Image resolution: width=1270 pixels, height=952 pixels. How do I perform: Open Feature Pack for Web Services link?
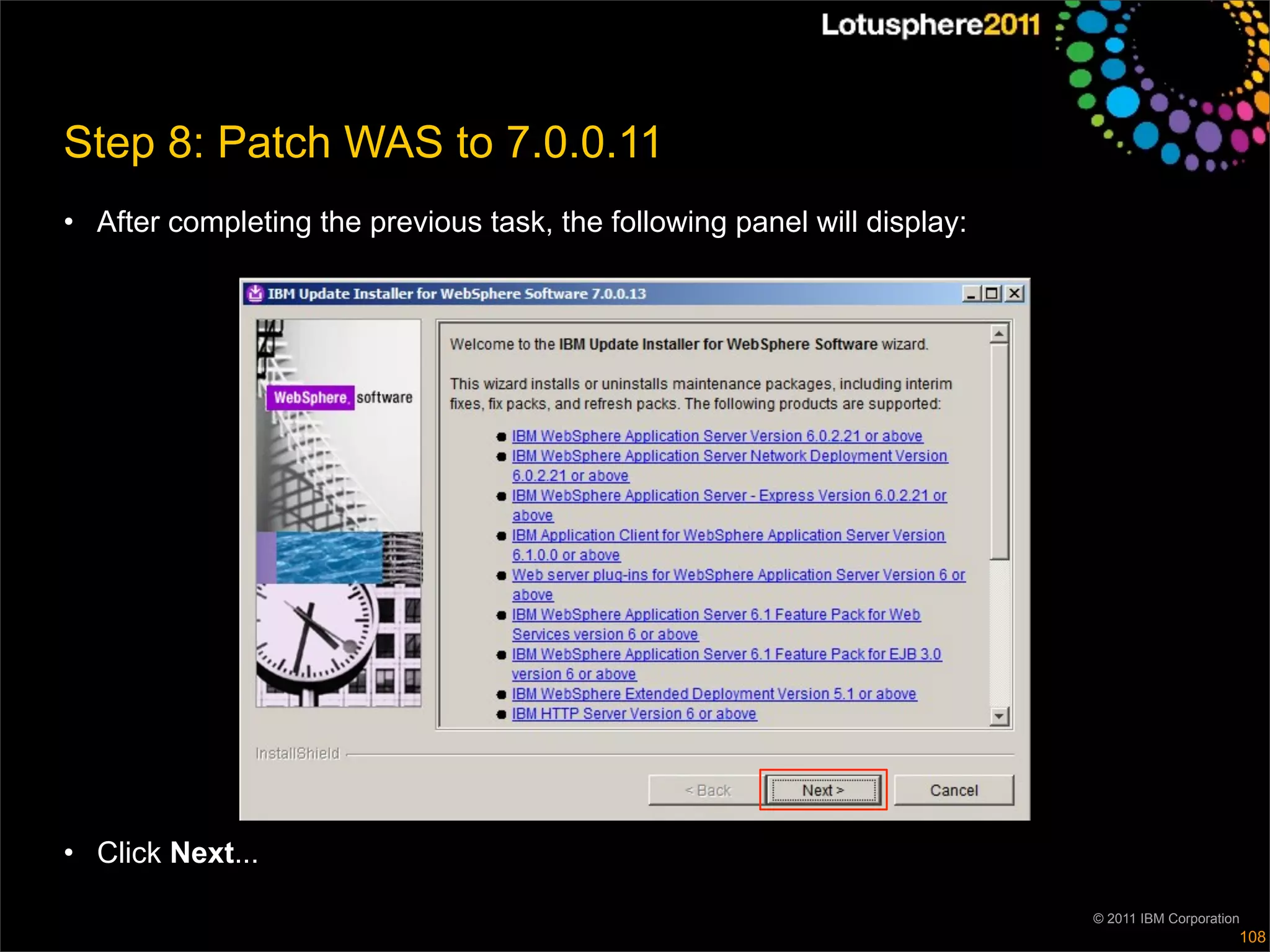click(716, 625)
